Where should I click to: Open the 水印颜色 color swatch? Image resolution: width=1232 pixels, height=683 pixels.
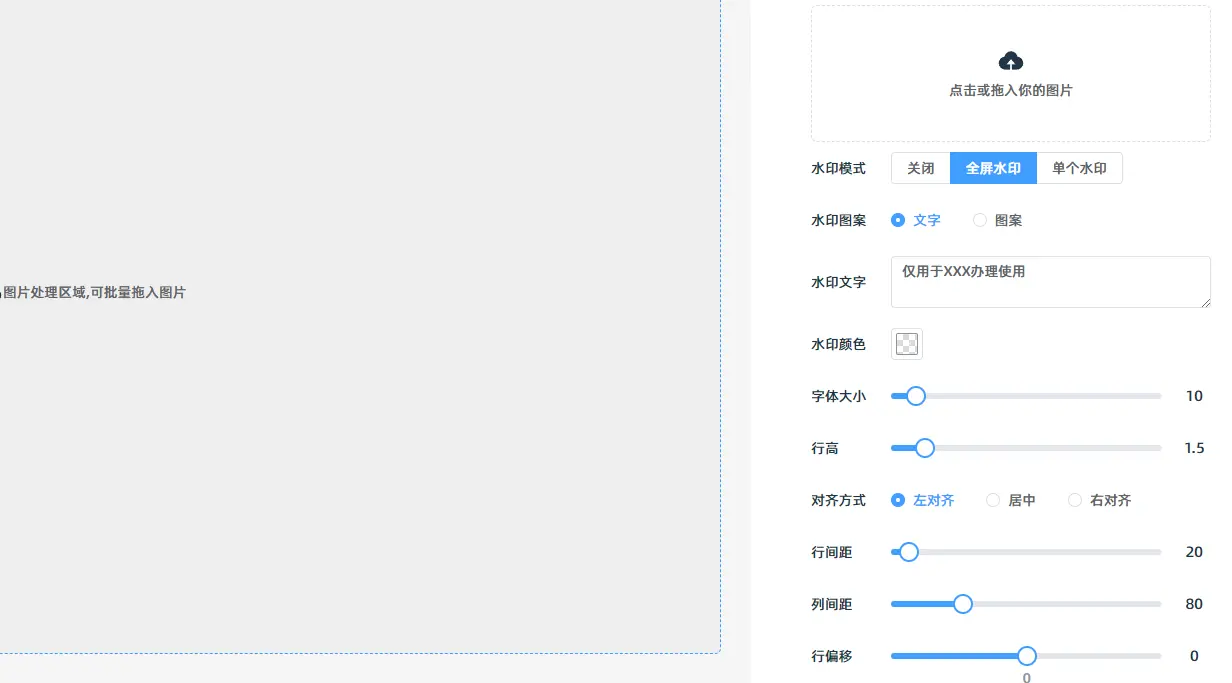(x=907, y=344)
